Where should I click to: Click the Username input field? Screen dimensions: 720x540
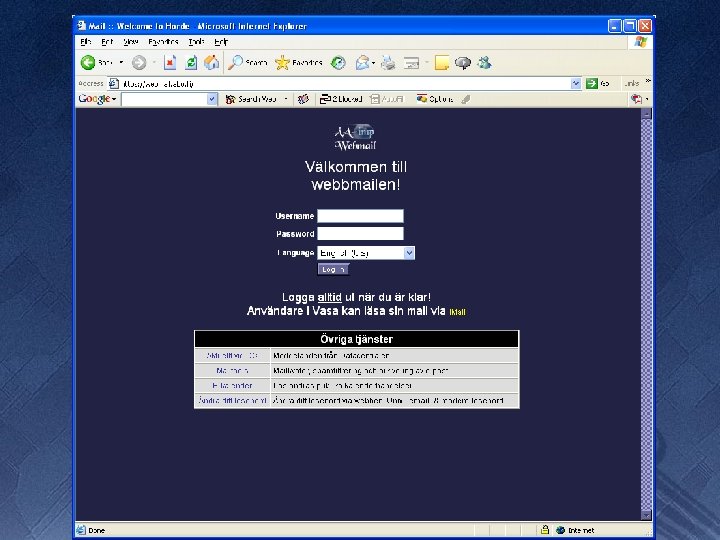tap(360, 216)
